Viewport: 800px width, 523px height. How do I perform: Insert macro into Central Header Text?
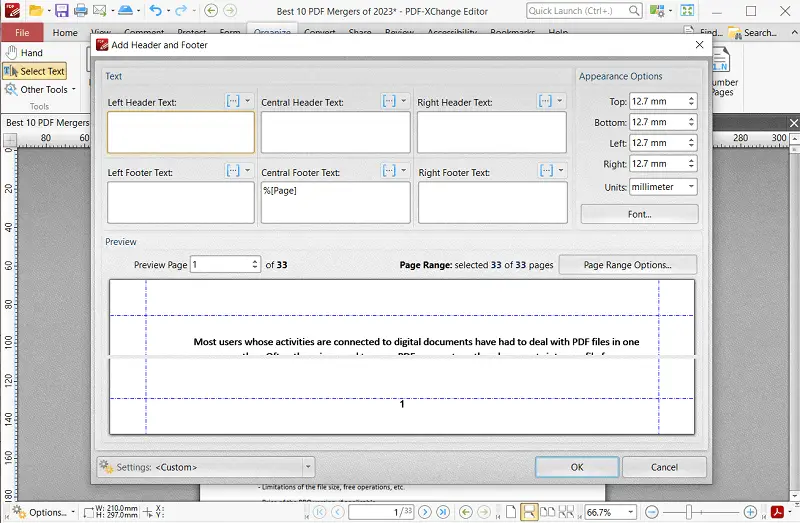click(389, 101)
